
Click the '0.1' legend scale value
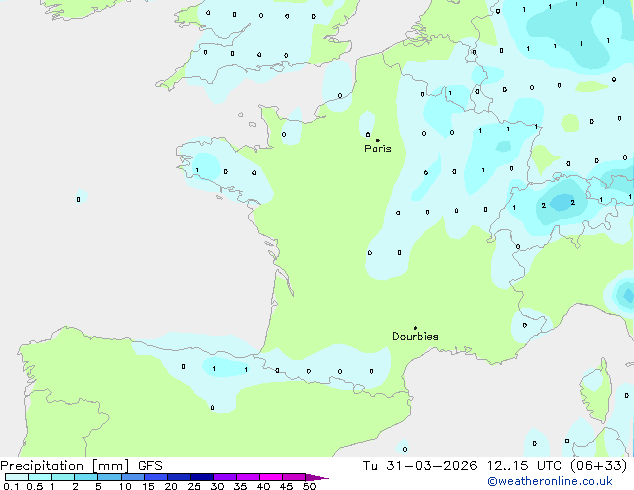tap(11, 486)
